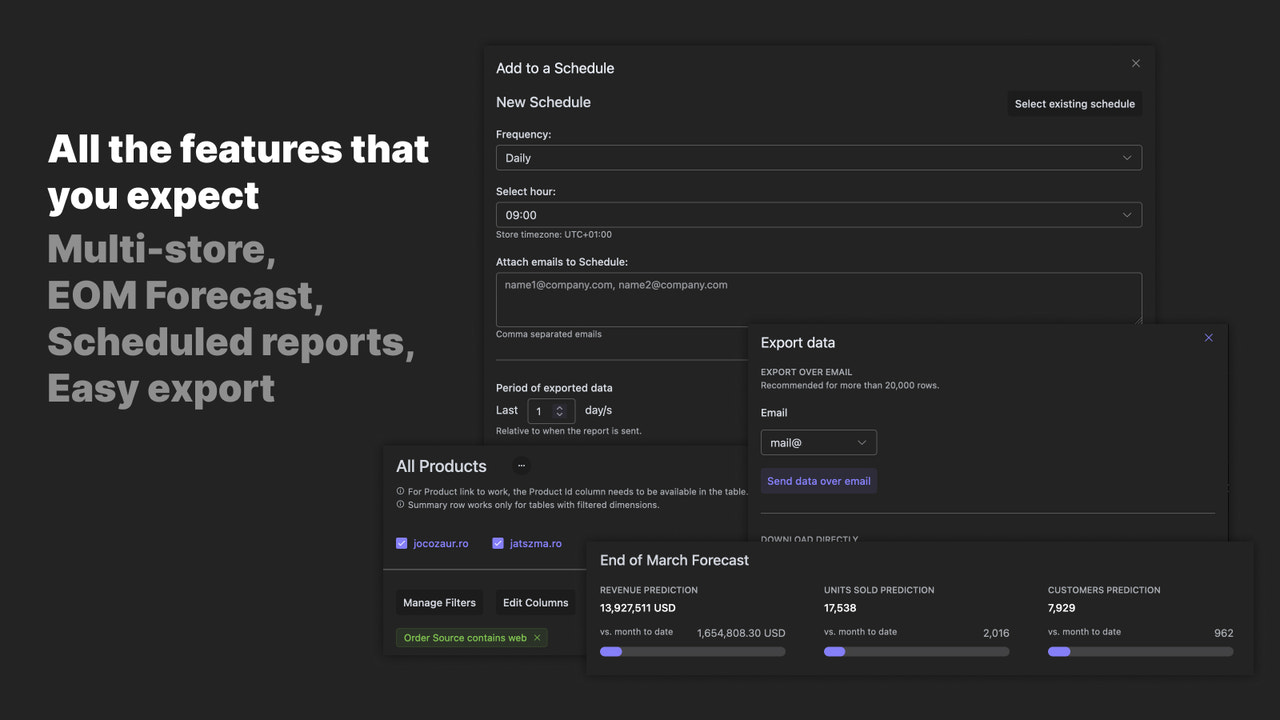
Task: Click the info icon about Product Id column
Action: point(401,490)
